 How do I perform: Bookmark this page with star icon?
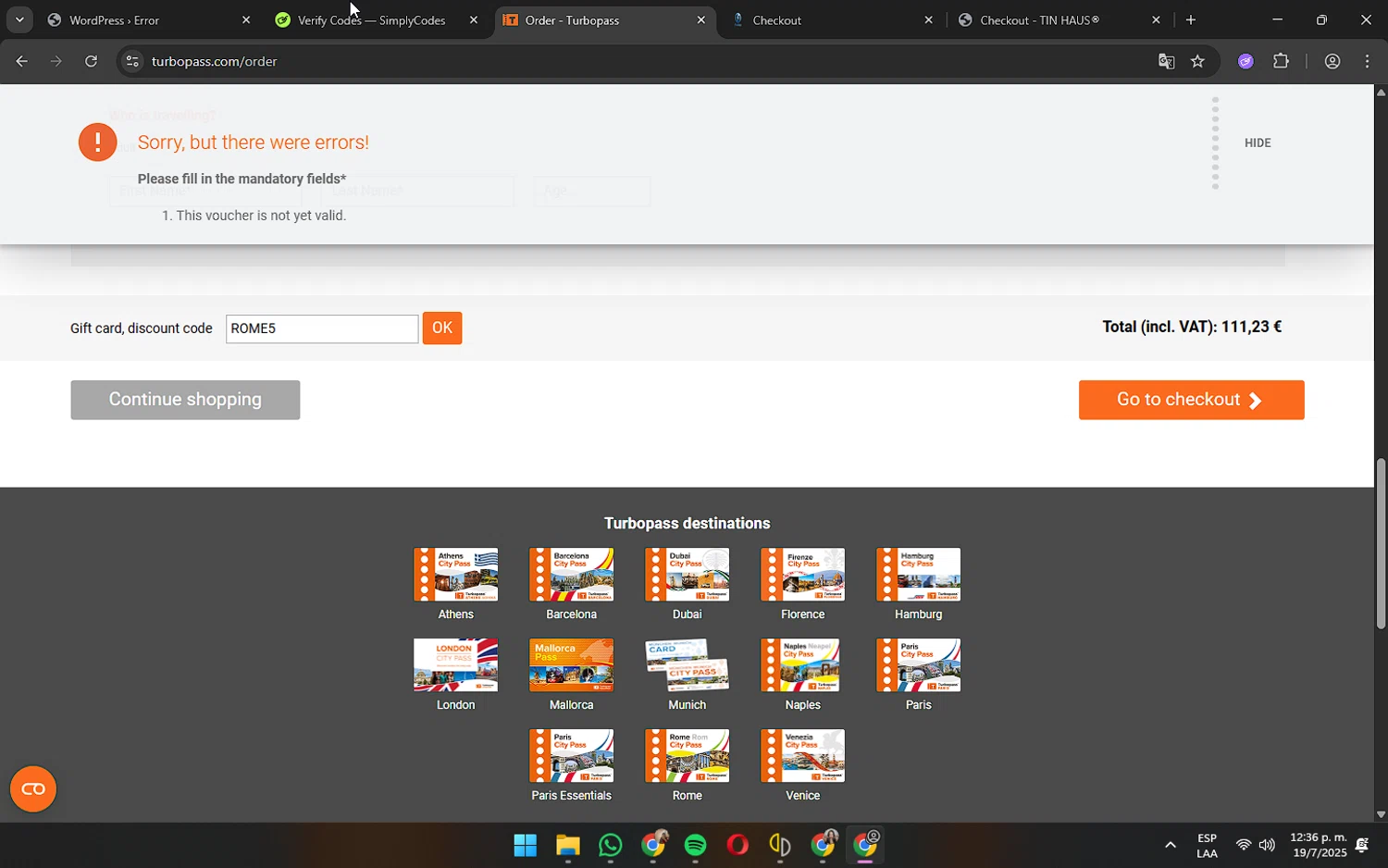[1198, 61]
